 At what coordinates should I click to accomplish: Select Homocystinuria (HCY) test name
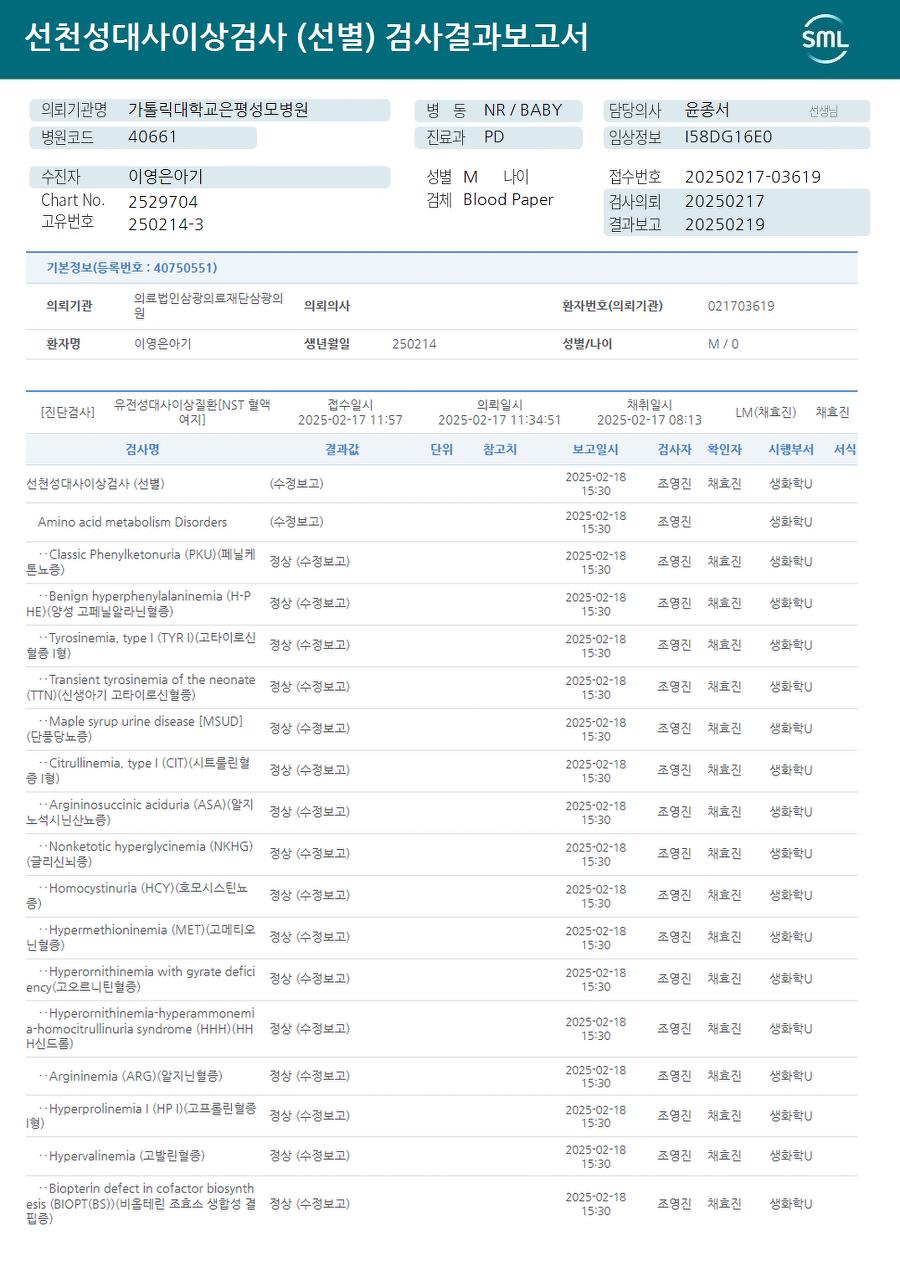coord(137,895)
